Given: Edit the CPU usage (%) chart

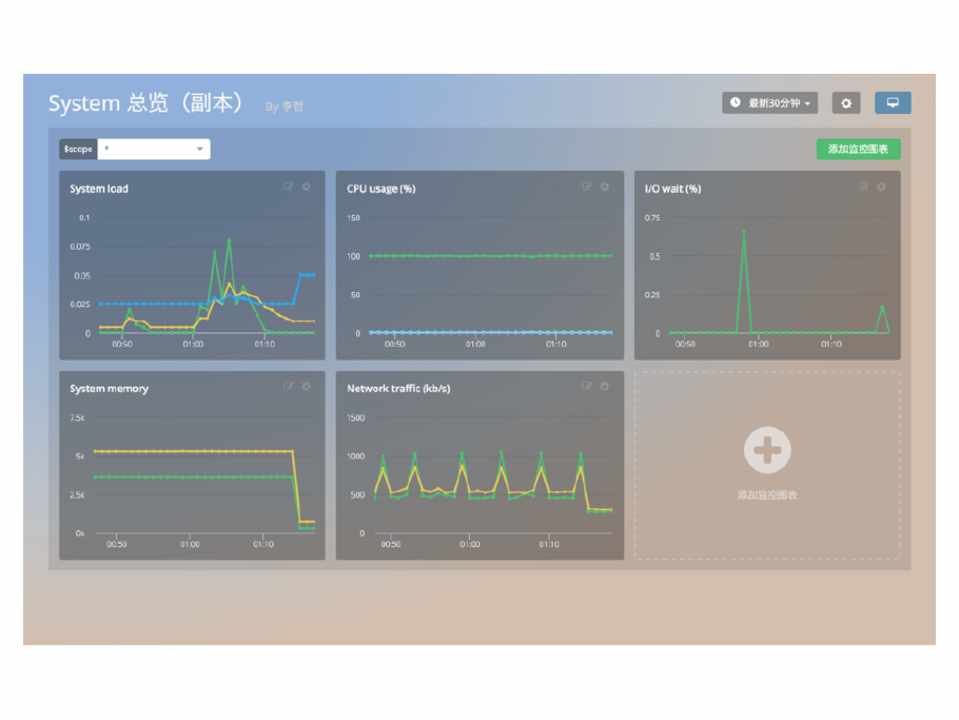Looking at the screenshot, I should tap(586, 187).
